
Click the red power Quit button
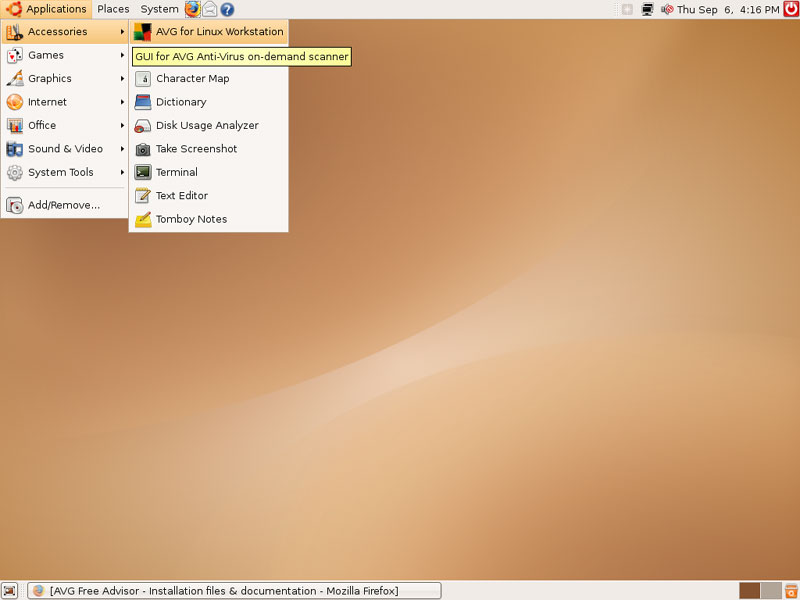coord(791,9)
